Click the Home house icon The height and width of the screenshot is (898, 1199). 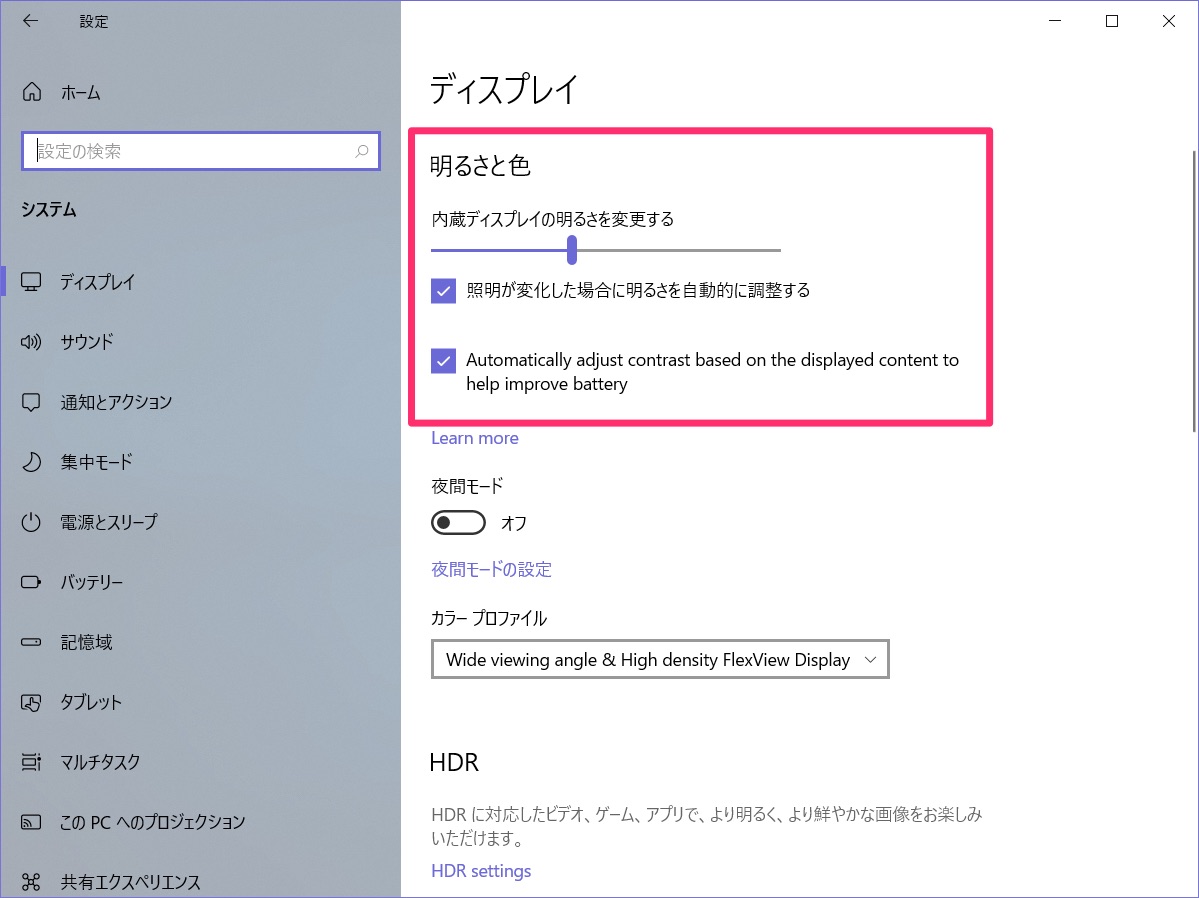[31, 92]
